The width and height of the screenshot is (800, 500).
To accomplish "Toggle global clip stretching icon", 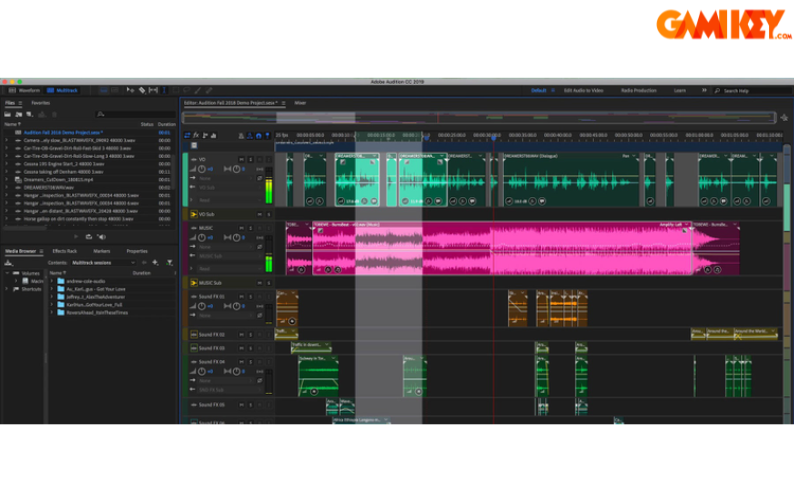I will (249, 136).
